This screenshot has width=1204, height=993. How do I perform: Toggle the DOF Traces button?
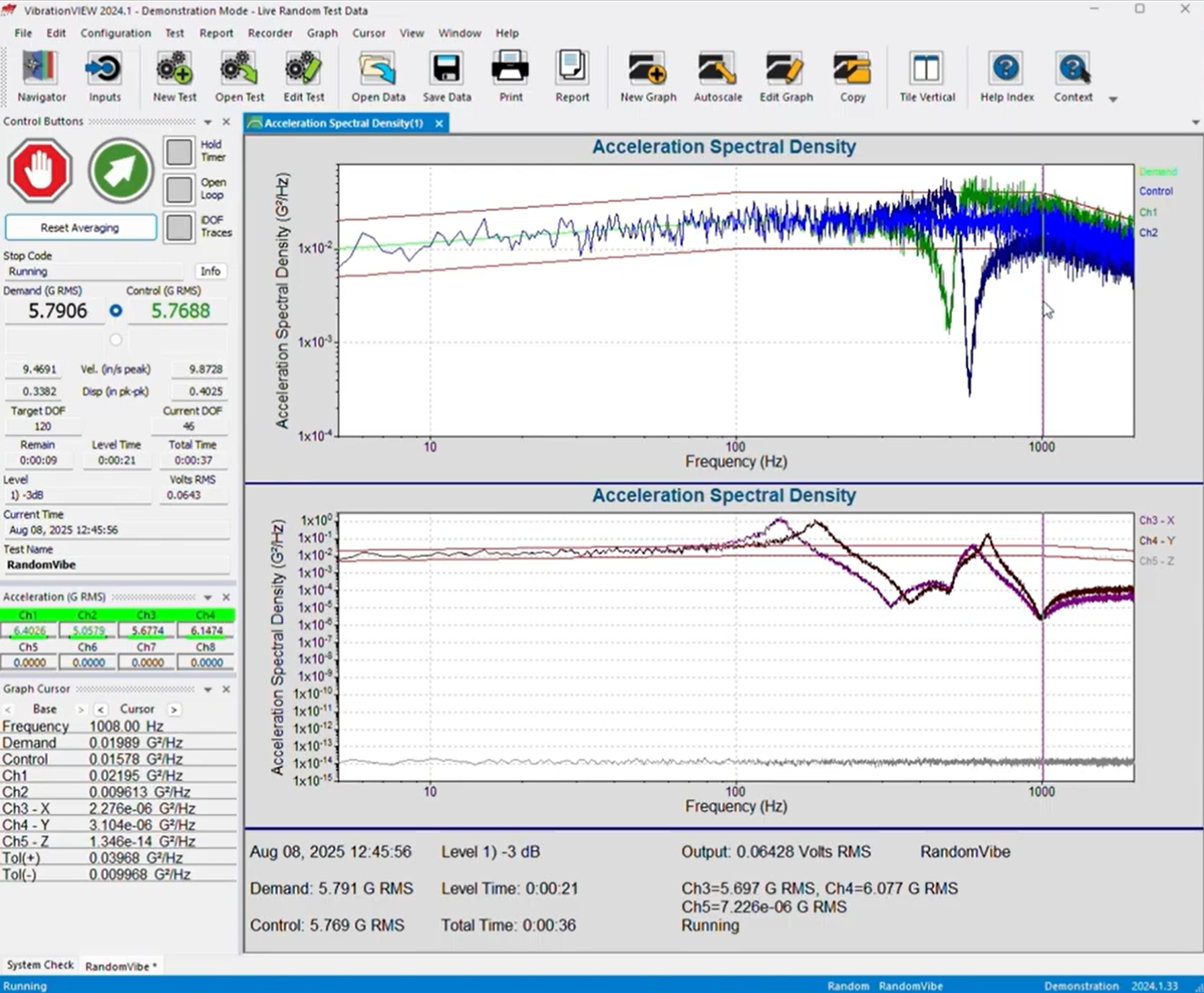(x=179, y=227)
